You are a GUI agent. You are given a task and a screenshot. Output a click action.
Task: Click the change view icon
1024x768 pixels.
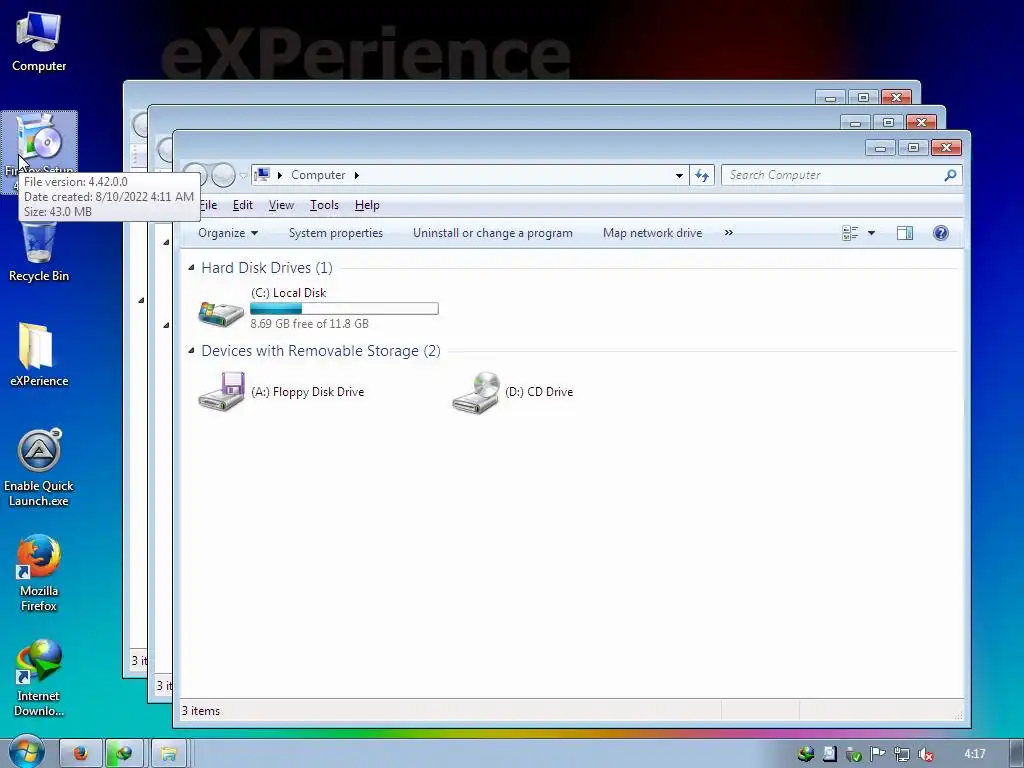point(850,233)
